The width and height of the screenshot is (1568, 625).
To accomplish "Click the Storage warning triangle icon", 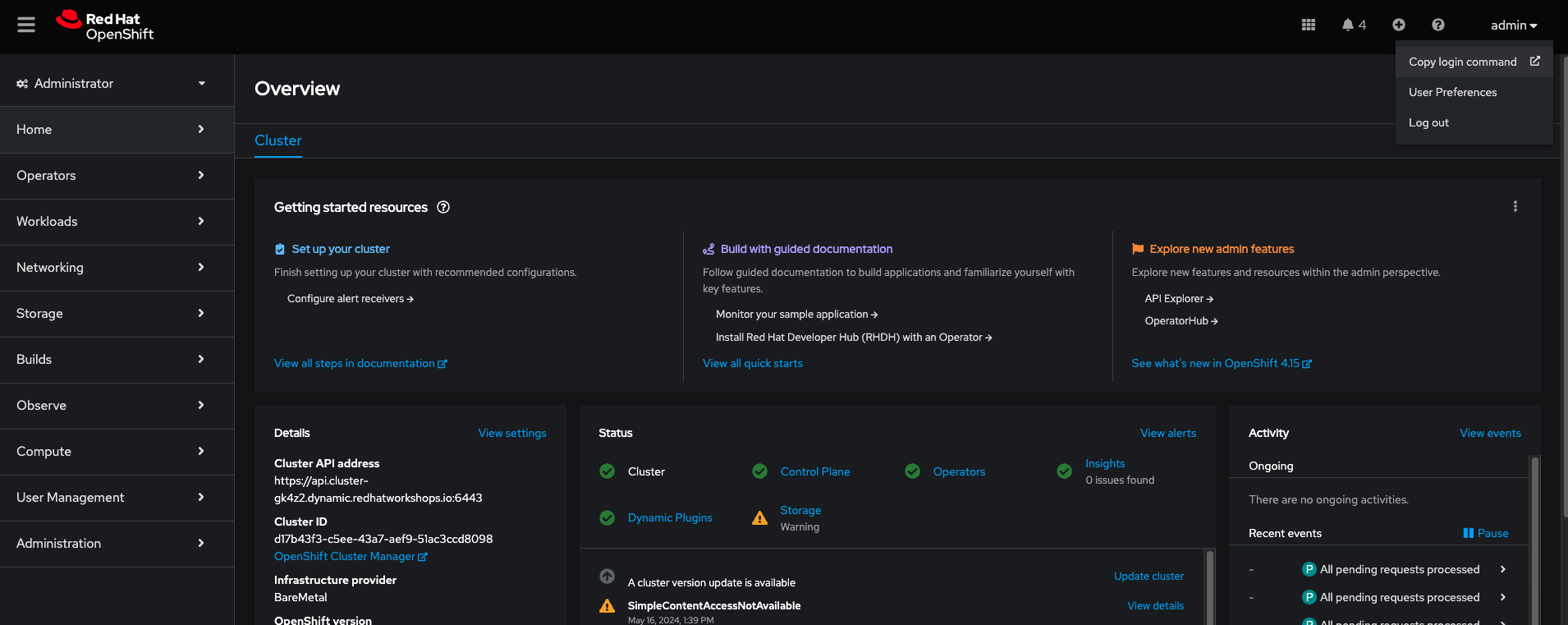I will pyautogui.click(x=760, y=518).
